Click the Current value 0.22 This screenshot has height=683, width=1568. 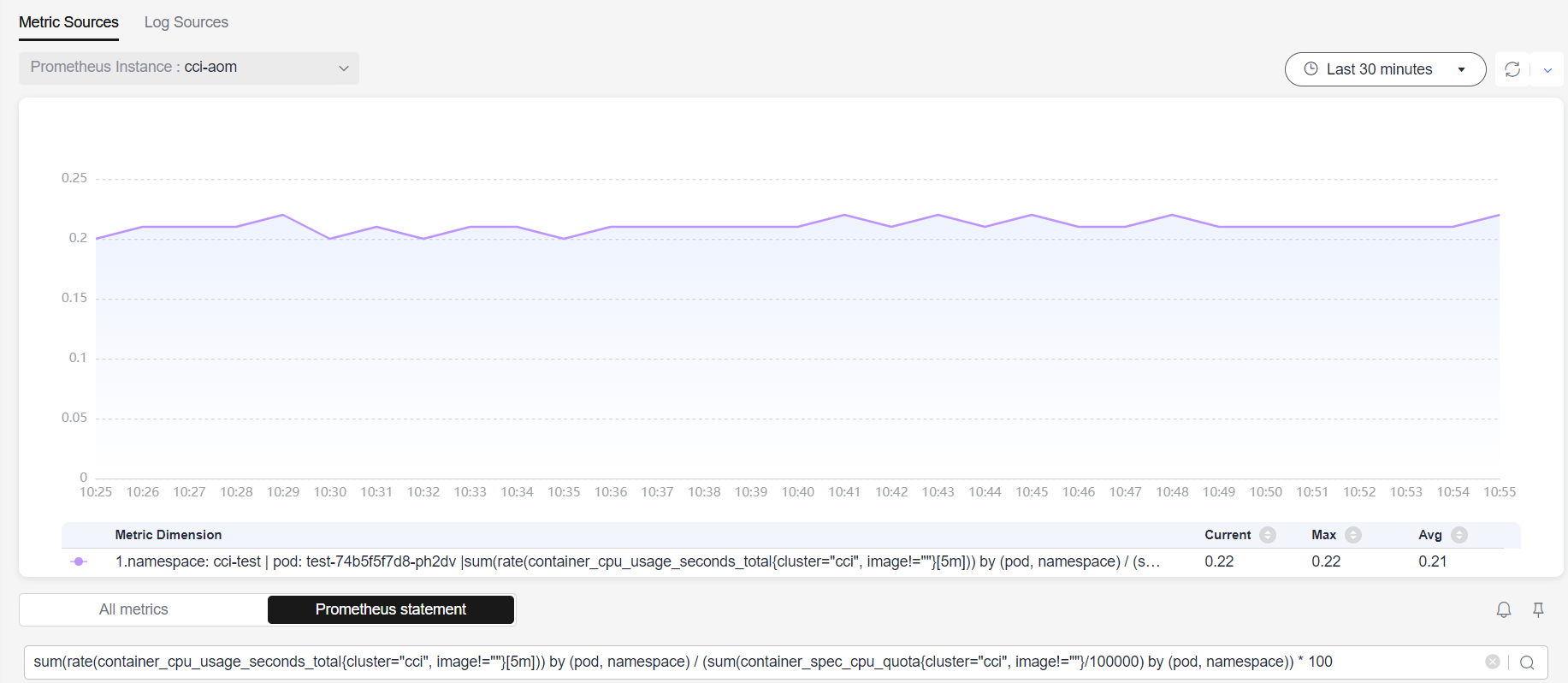point(1219,561)
